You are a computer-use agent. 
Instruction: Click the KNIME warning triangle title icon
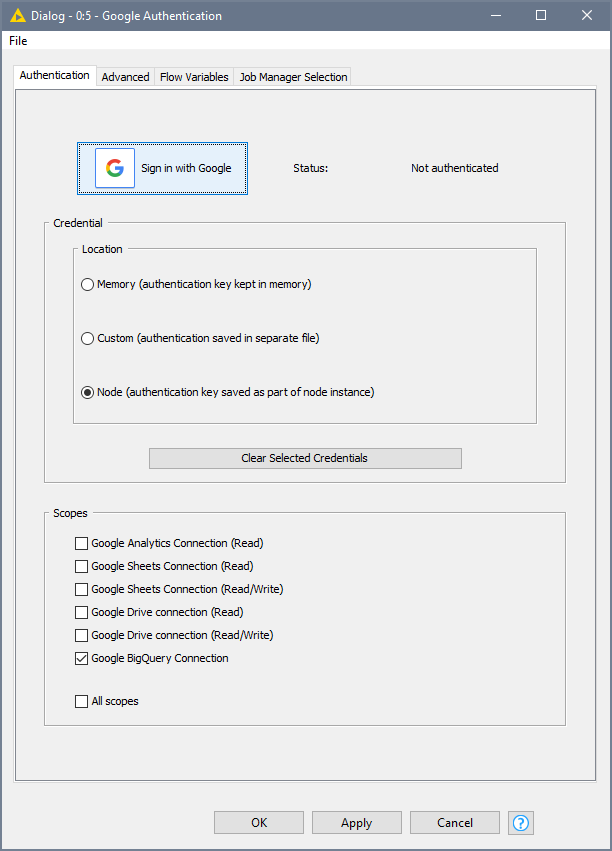tap(17, 15)
